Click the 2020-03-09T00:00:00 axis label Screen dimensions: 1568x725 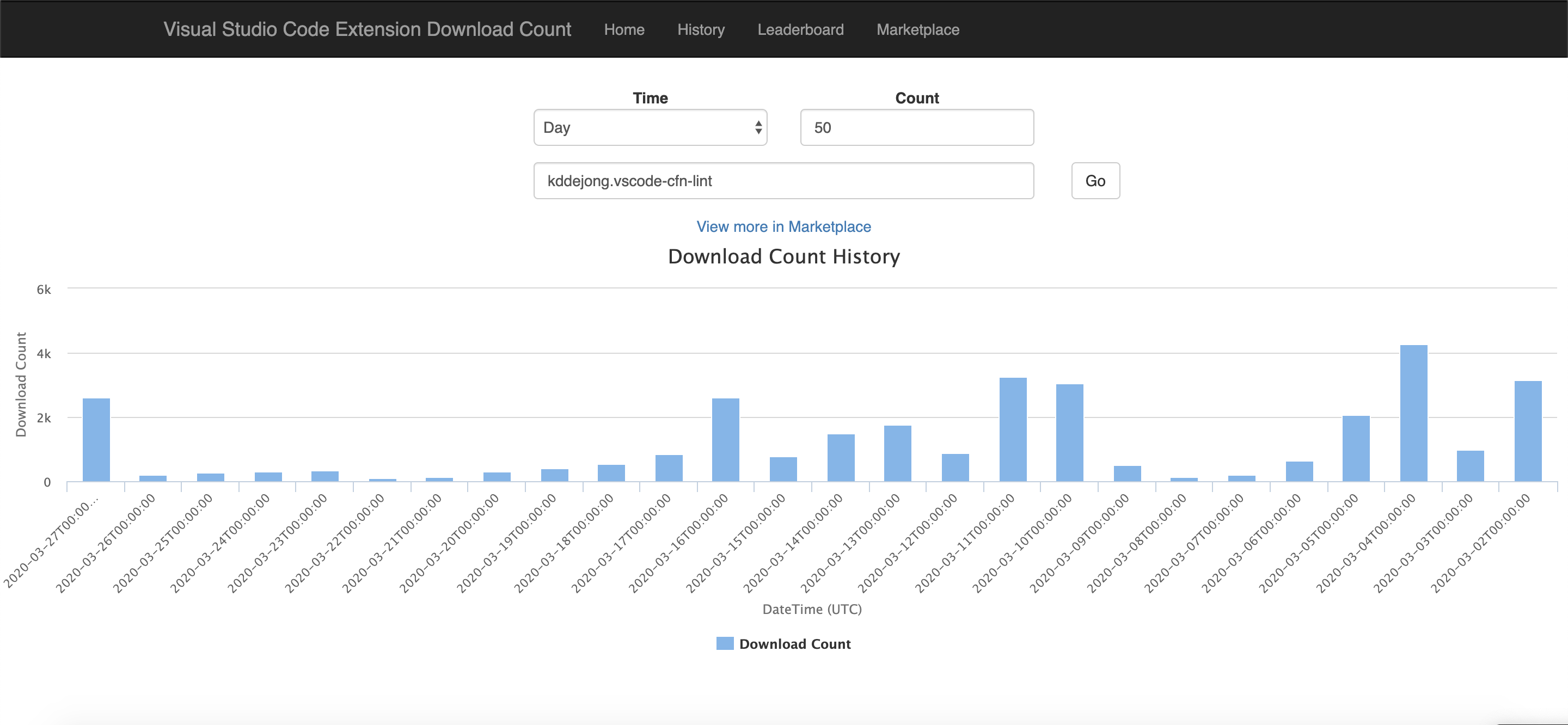tap(1079, 543)
